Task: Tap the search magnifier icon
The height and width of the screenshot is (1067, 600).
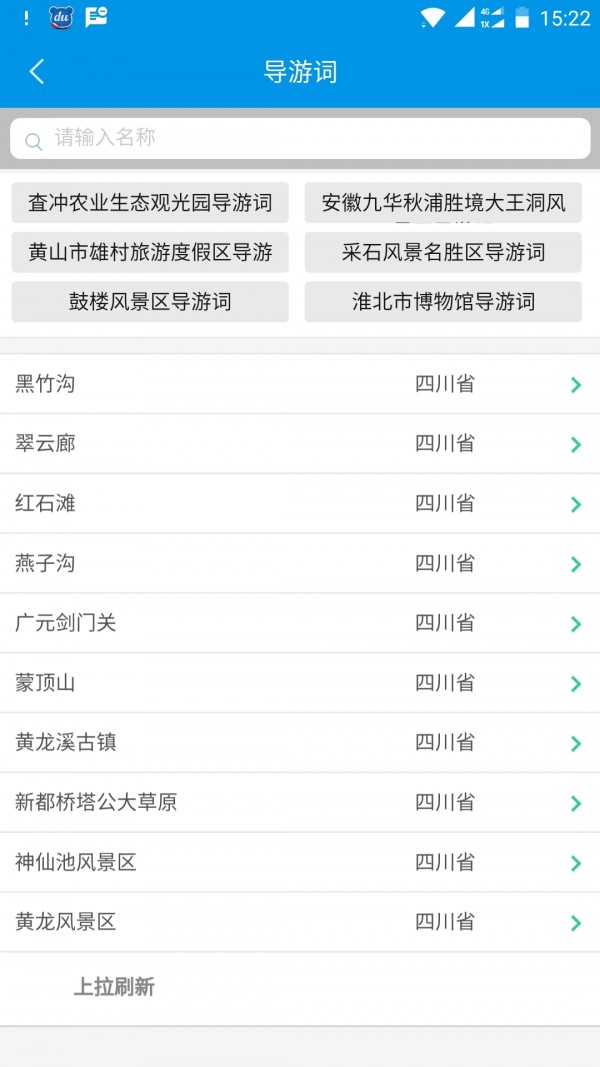Action: click(33, 139)
